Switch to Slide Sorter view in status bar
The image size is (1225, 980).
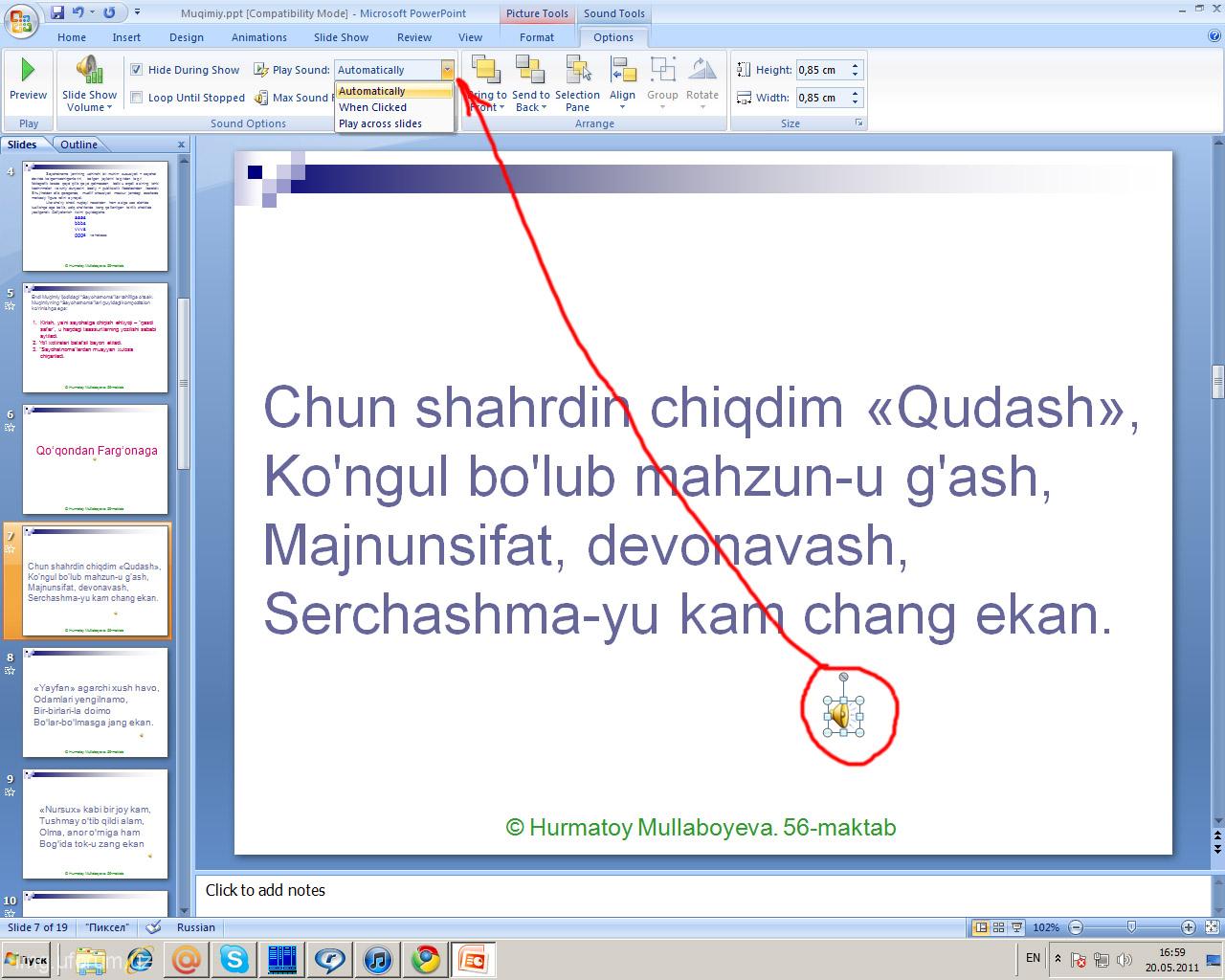pyautogui.click(x=998, y=927)
